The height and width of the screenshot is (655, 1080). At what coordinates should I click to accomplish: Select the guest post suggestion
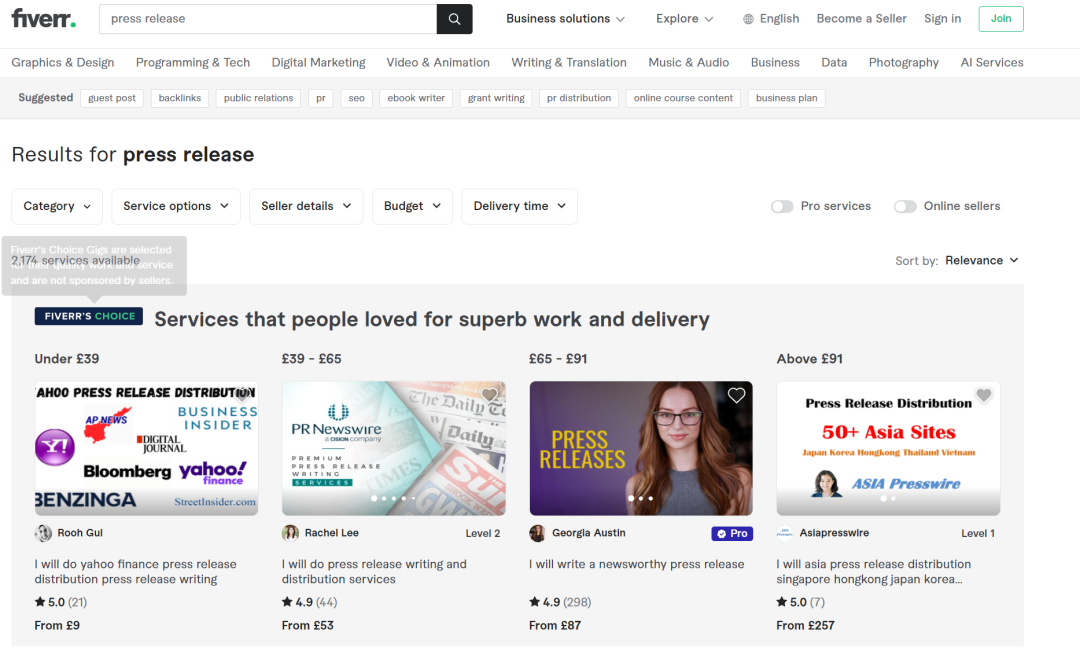112,98
